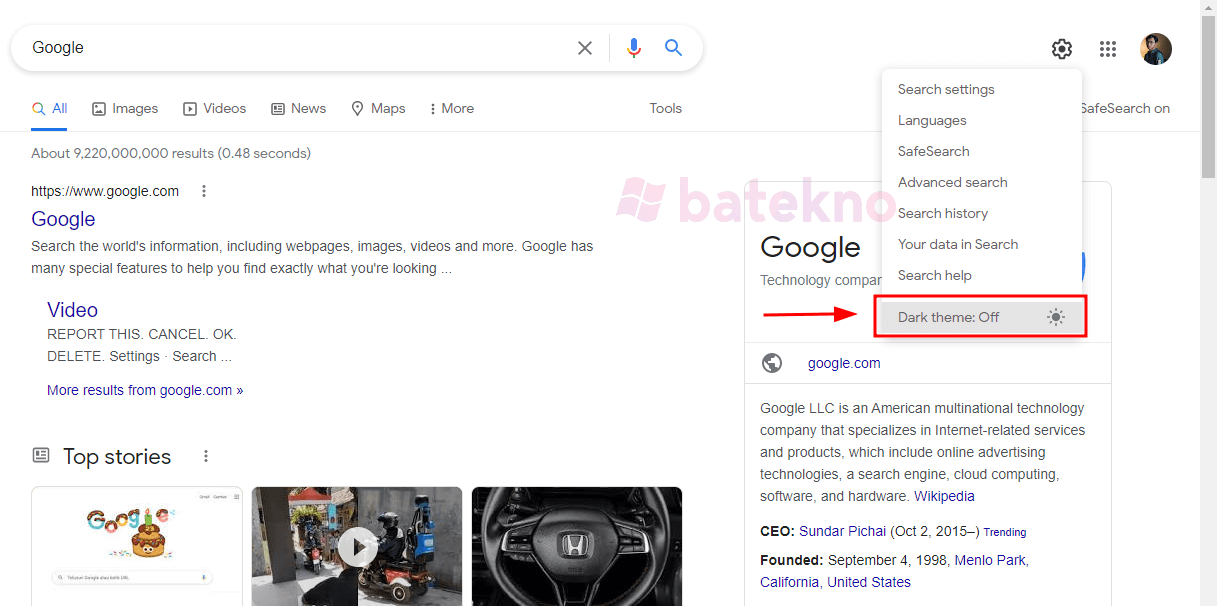Open the Google apps grid icon
Screen dimensions: 1217x606
1108,48
